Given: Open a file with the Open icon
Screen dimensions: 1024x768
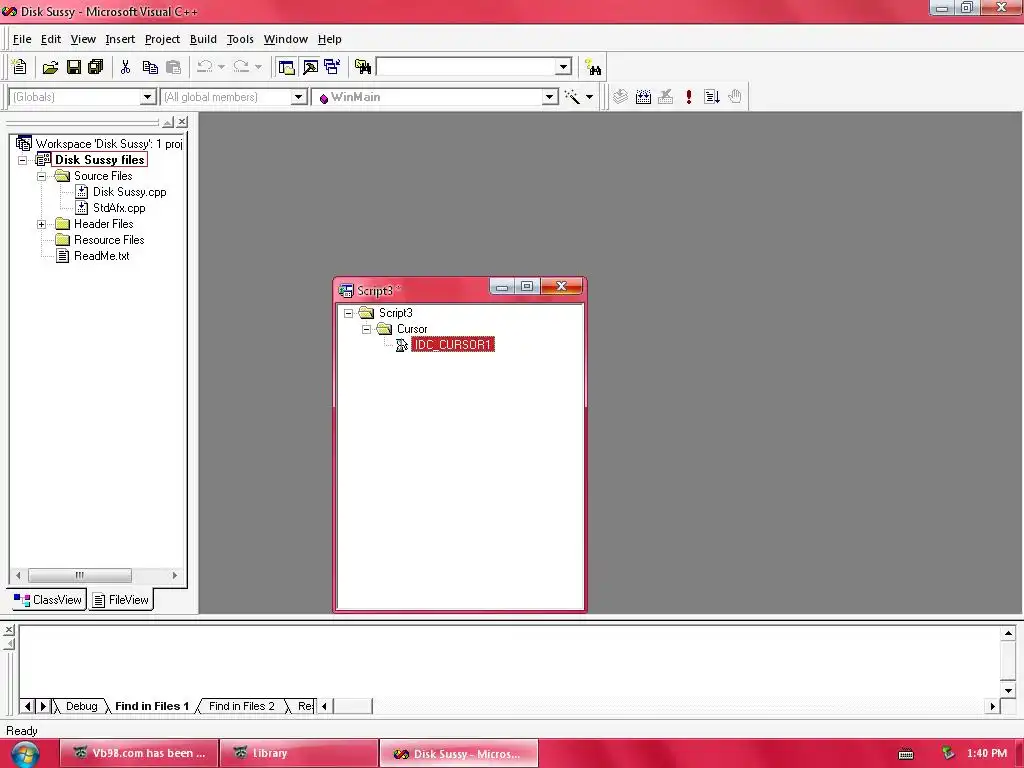Looking at the screenshot, I should tap(50, 67).
